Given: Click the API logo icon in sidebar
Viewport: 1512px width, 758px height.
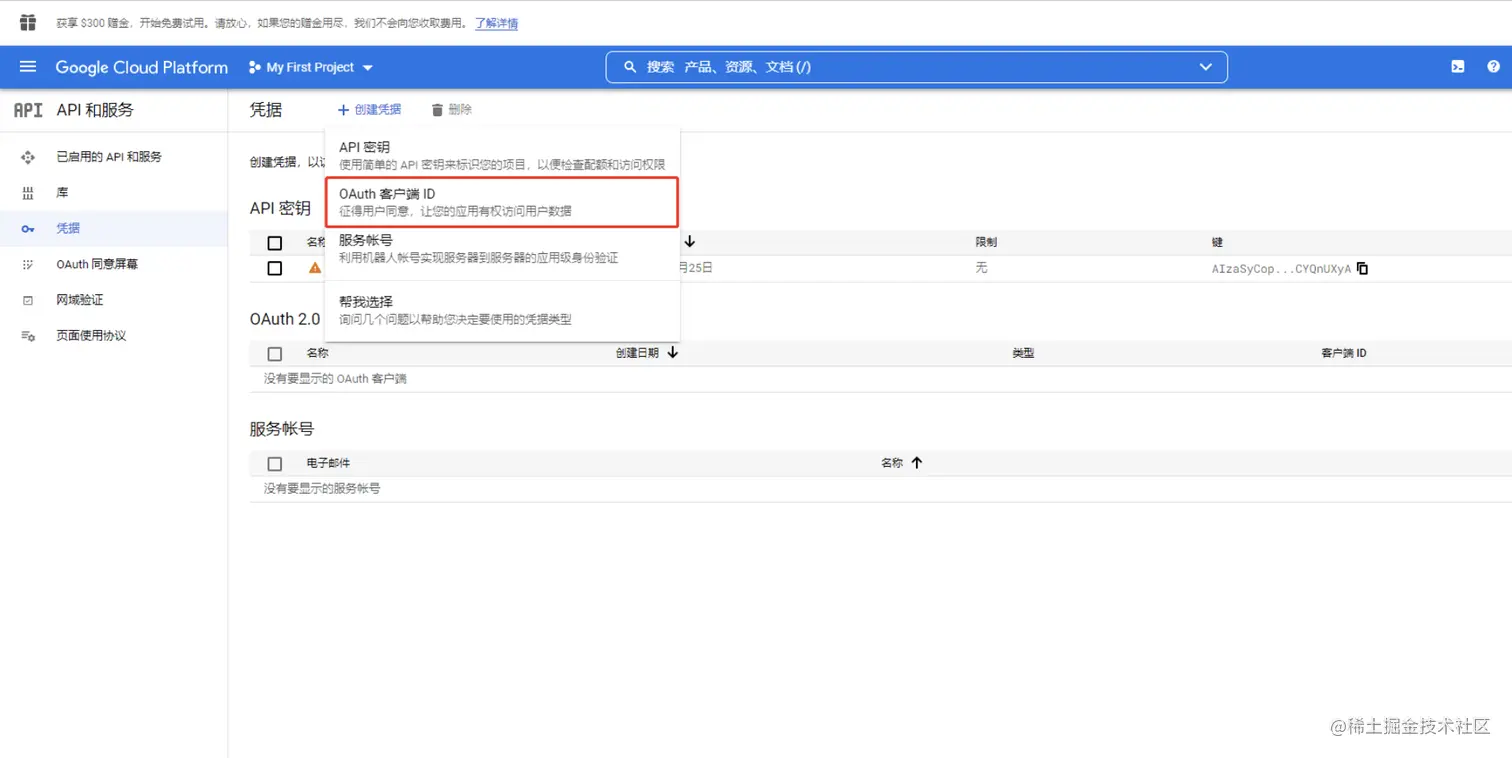Looking at the screenshot, I should click(28, 110).
